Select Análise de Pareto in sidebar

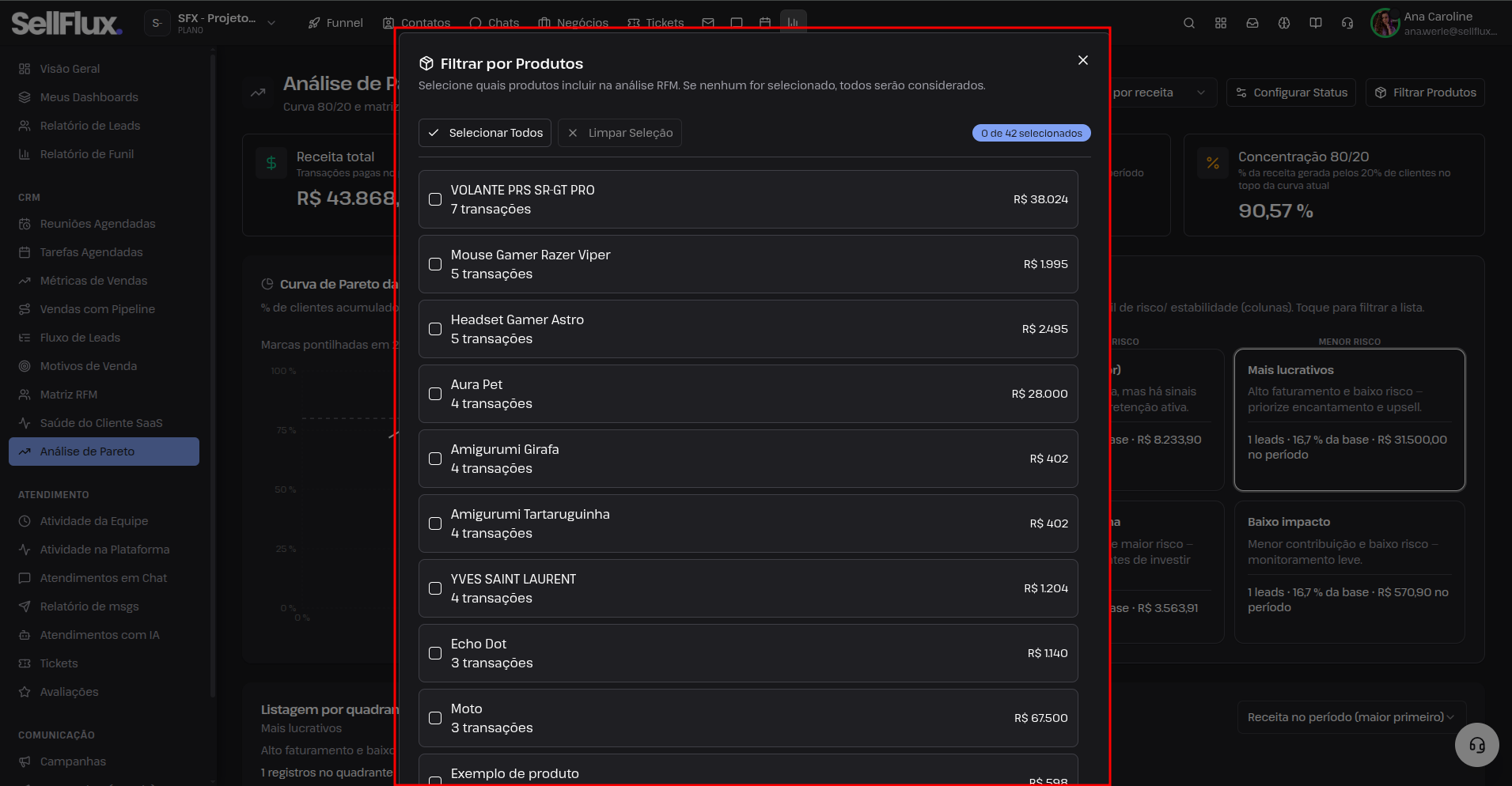(x=104, y=452)
